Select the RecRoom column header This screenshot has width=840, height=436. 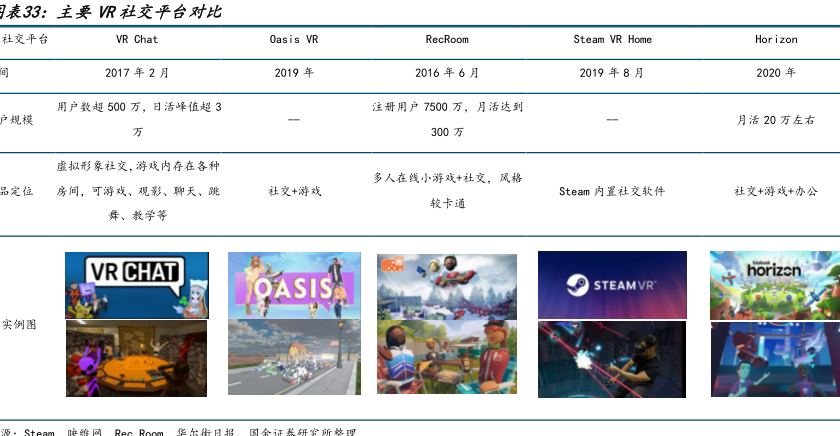click(x=447, y=40)
